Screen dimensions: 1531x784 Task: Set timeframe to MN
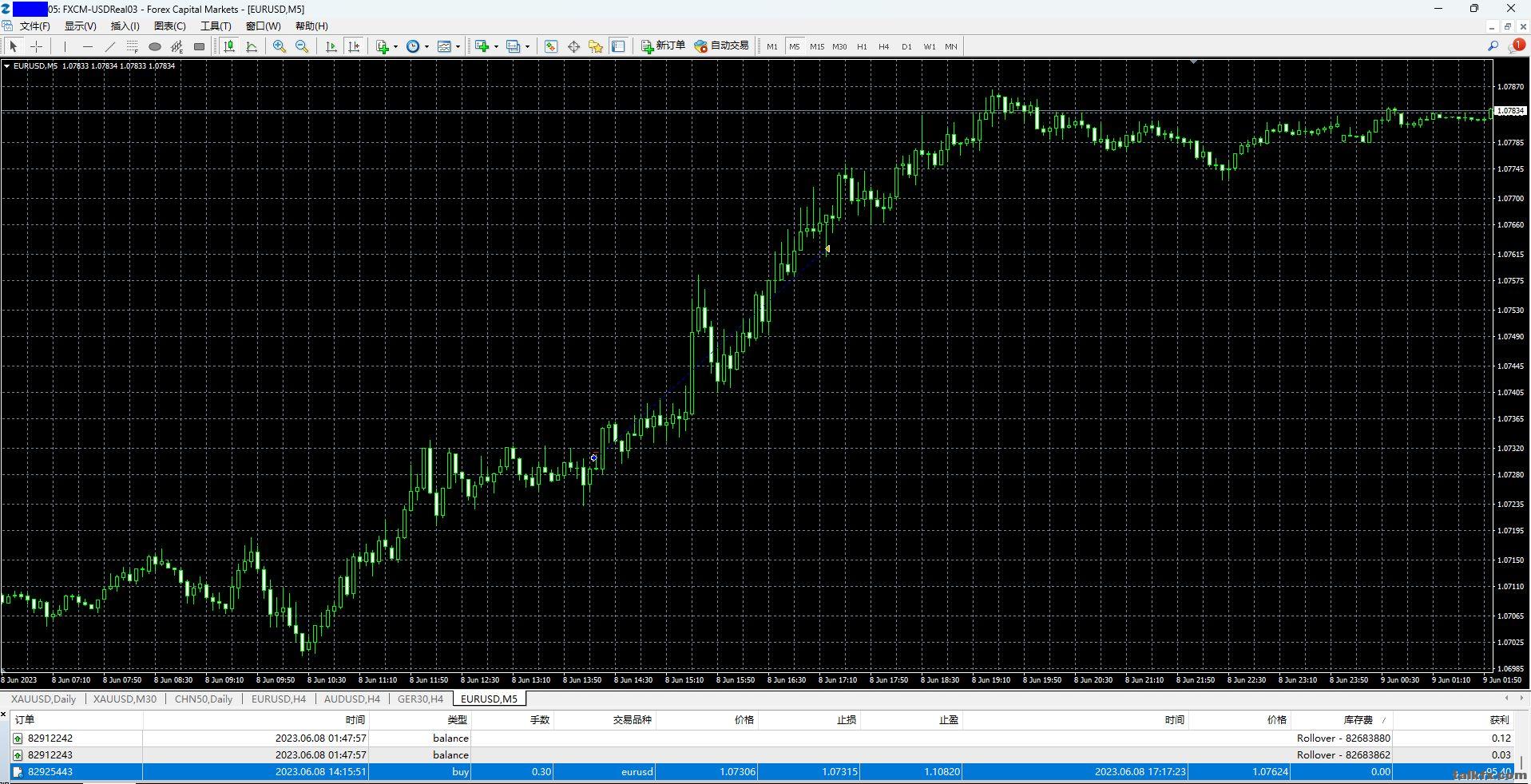(x=951, y=46)
